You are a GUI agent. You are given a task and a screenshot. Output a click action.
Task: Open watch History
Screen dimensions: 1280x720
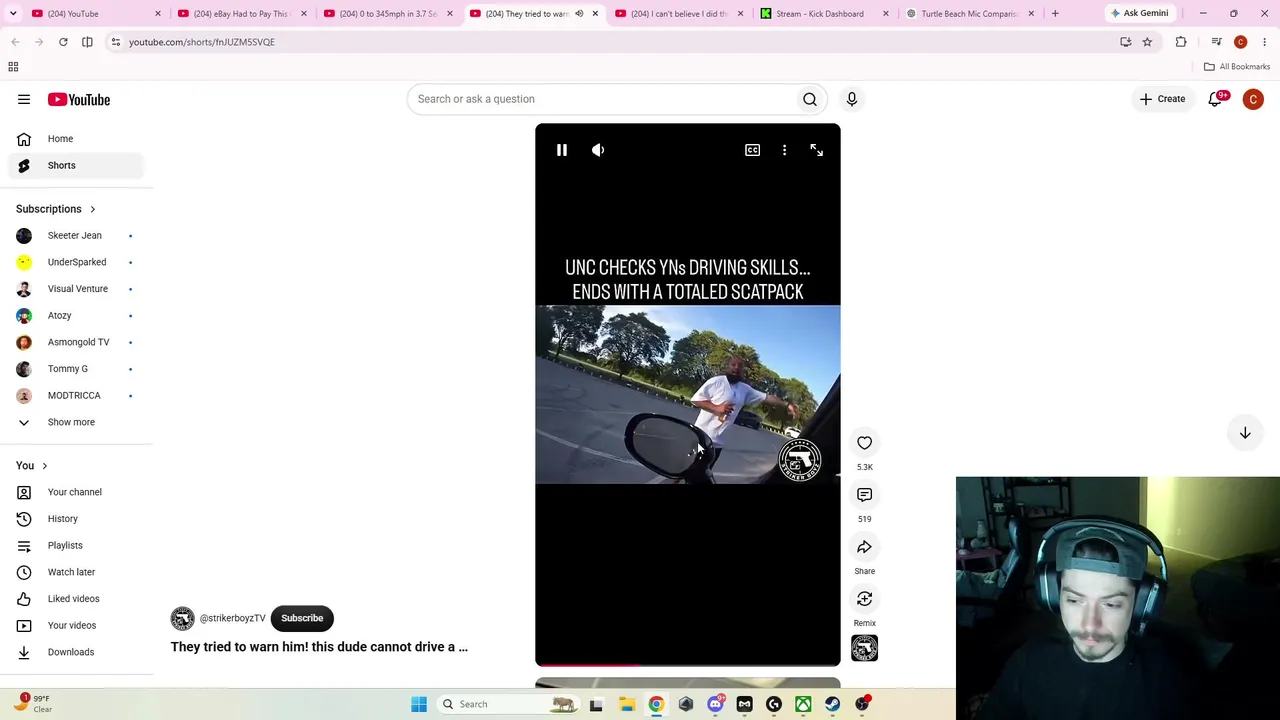[x=76, y=519]
